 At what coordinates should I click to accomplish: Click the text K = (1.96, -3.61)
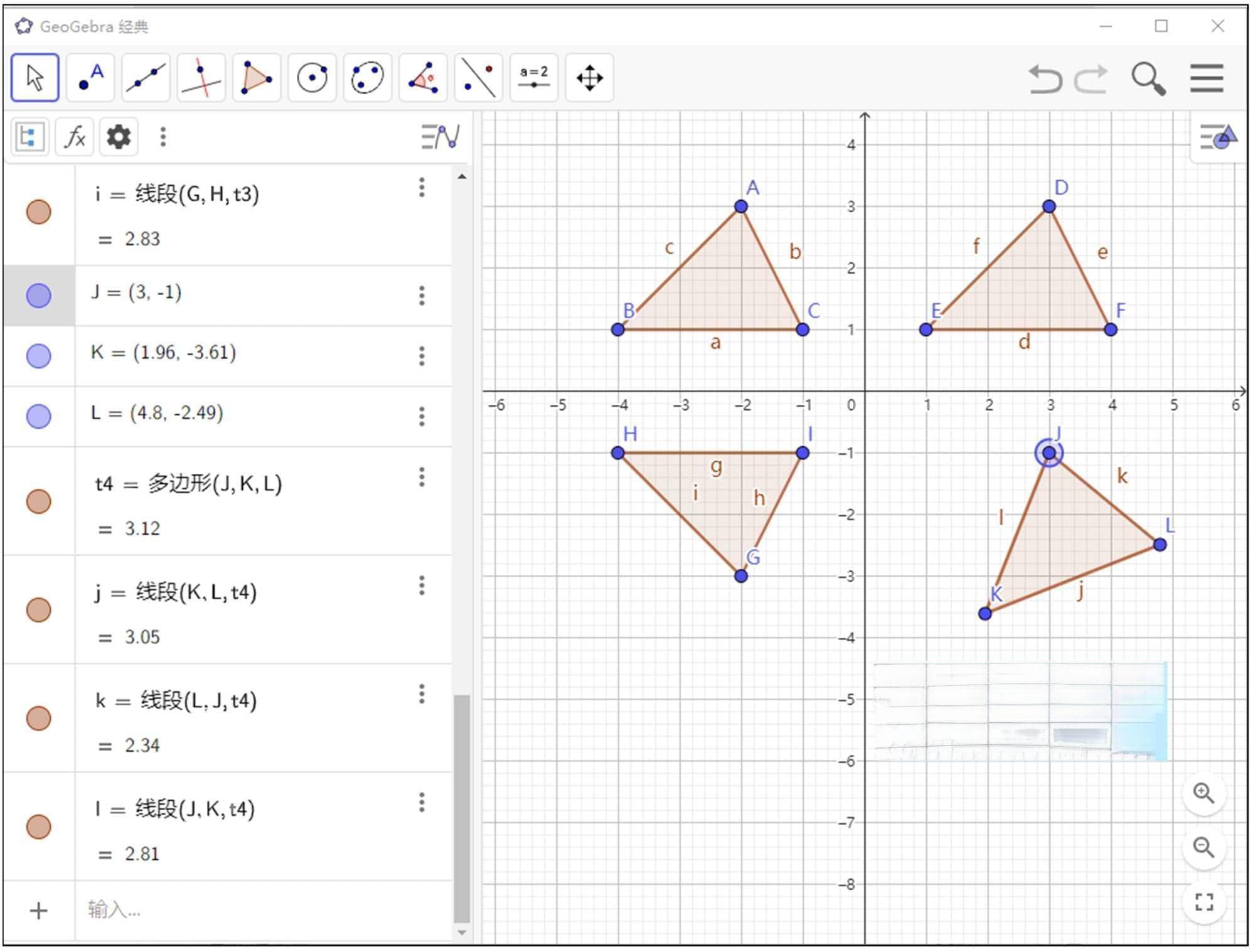tap(163, 353)
